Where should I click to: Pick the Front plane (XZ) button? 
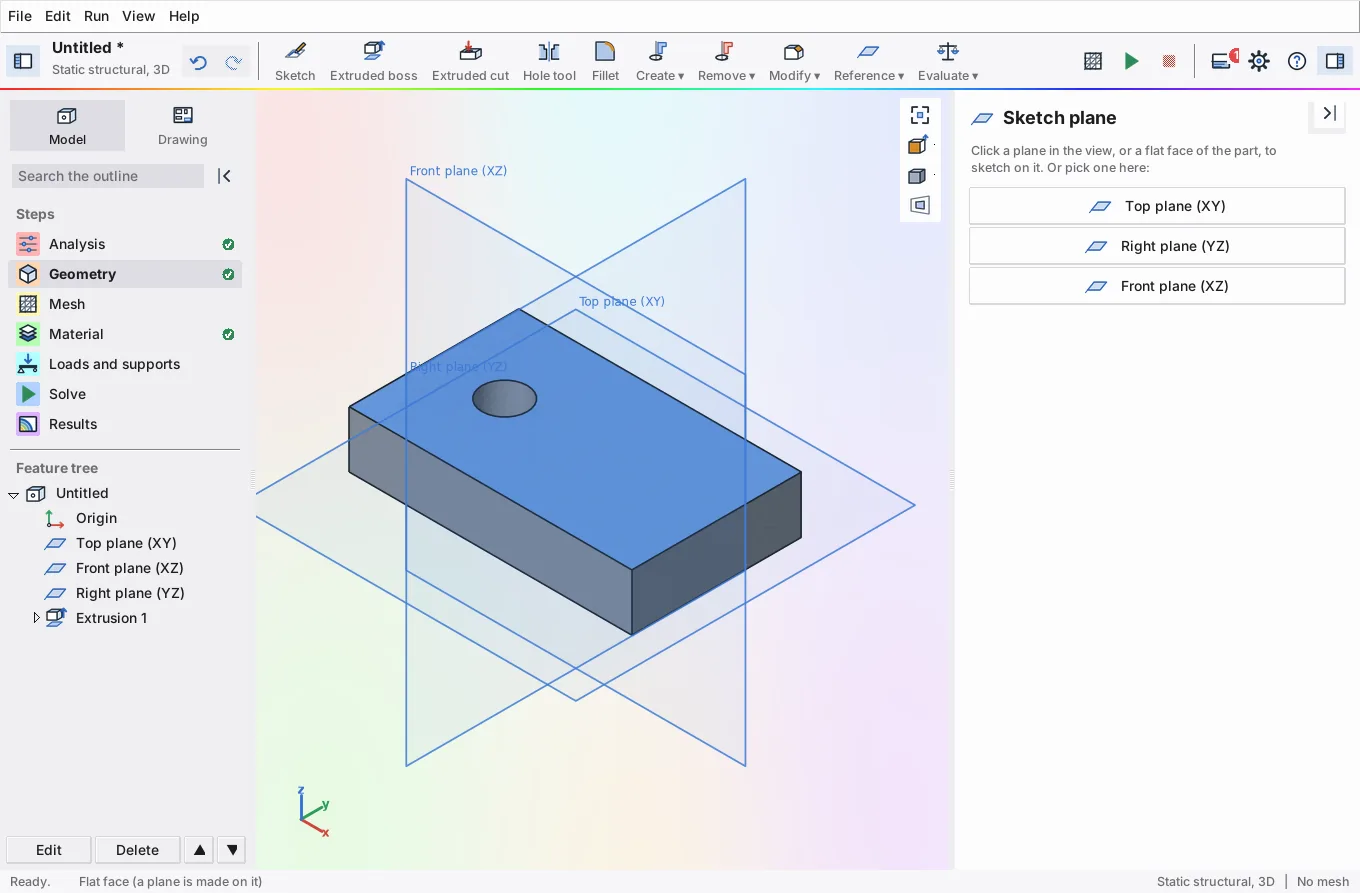[1157, 286]
